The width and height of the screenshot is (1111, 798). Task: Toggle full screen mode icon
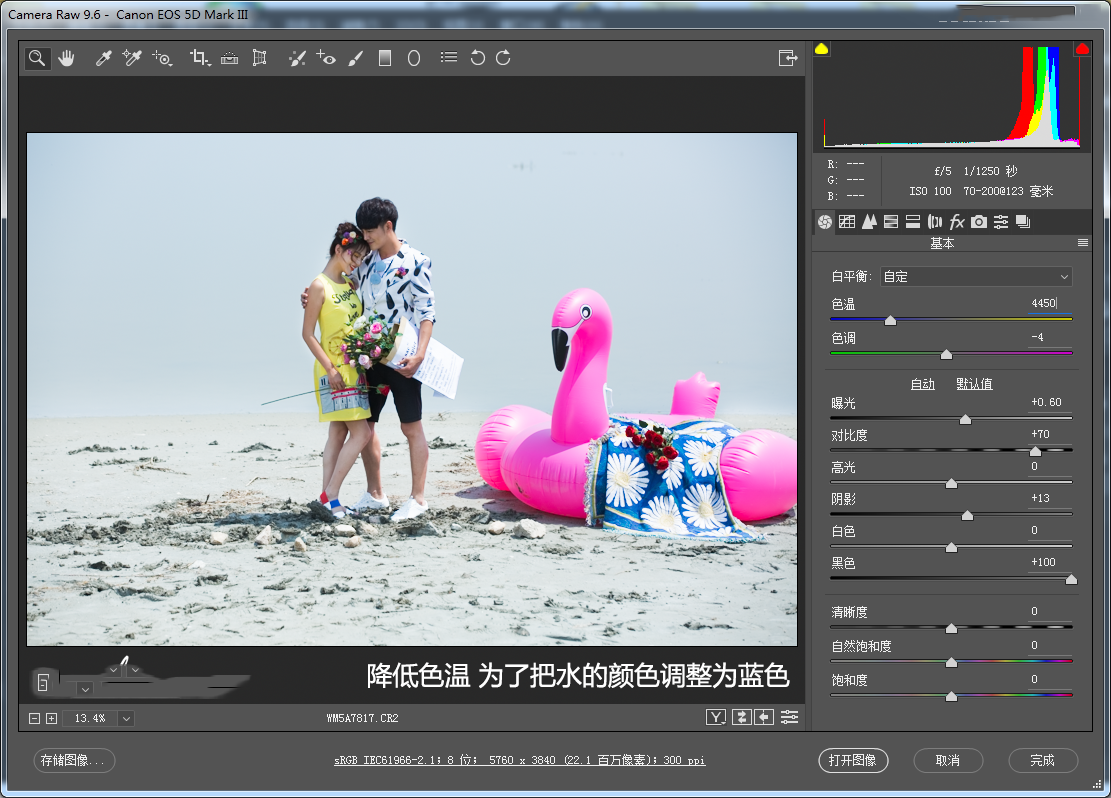(x=788, y=58)
